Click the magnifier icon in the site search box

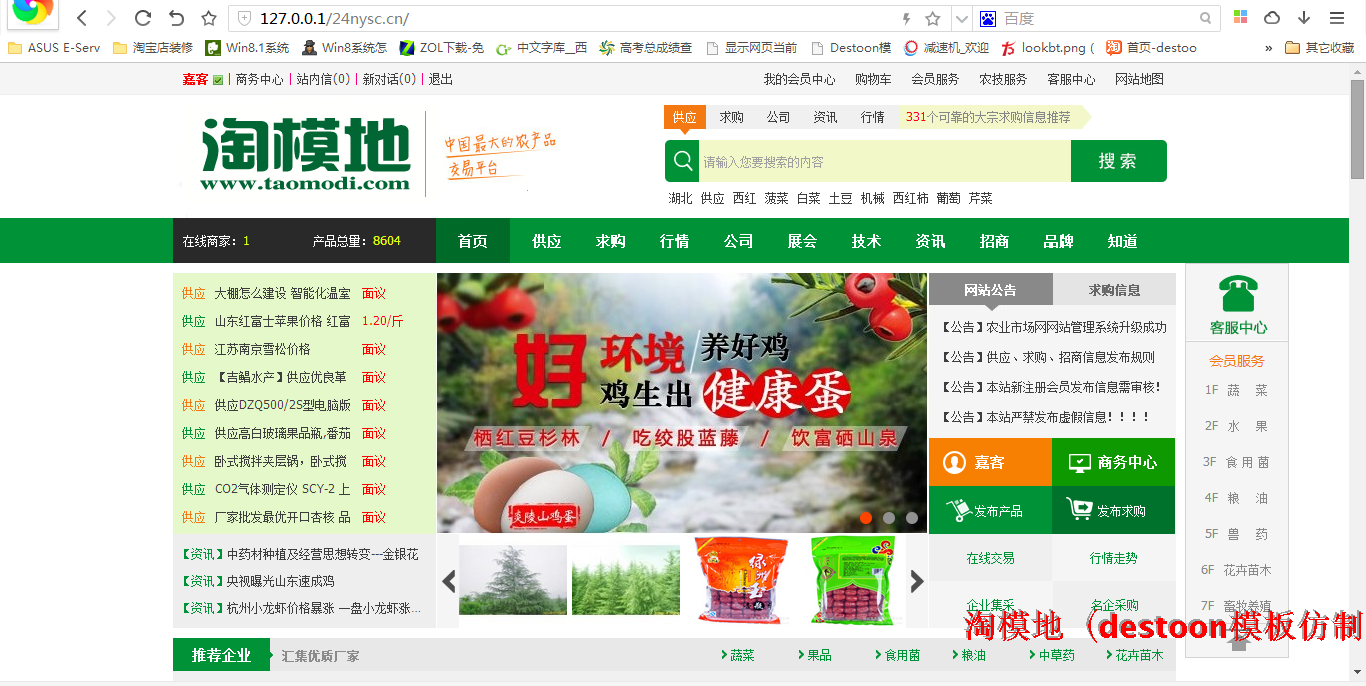point(683,161)
